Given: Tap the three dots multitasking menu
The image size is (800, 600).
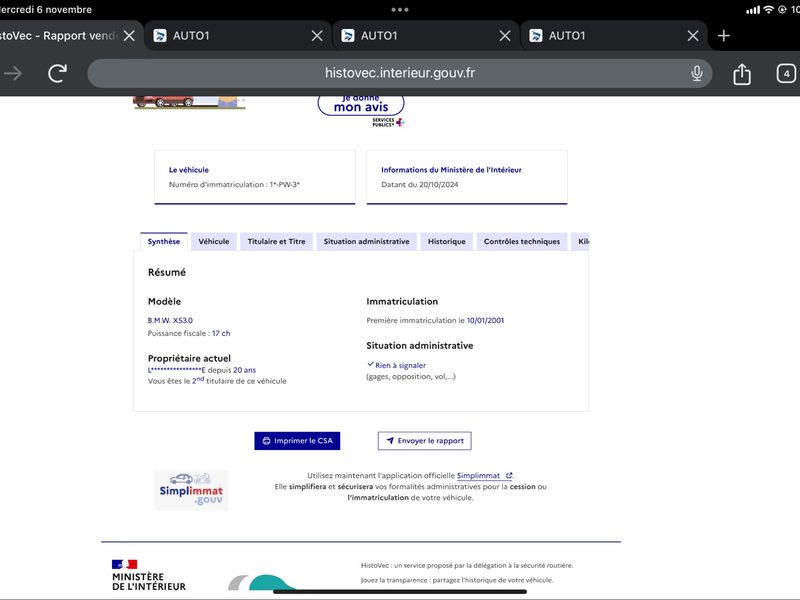Looking at the screenshot, I should point(399,9).
